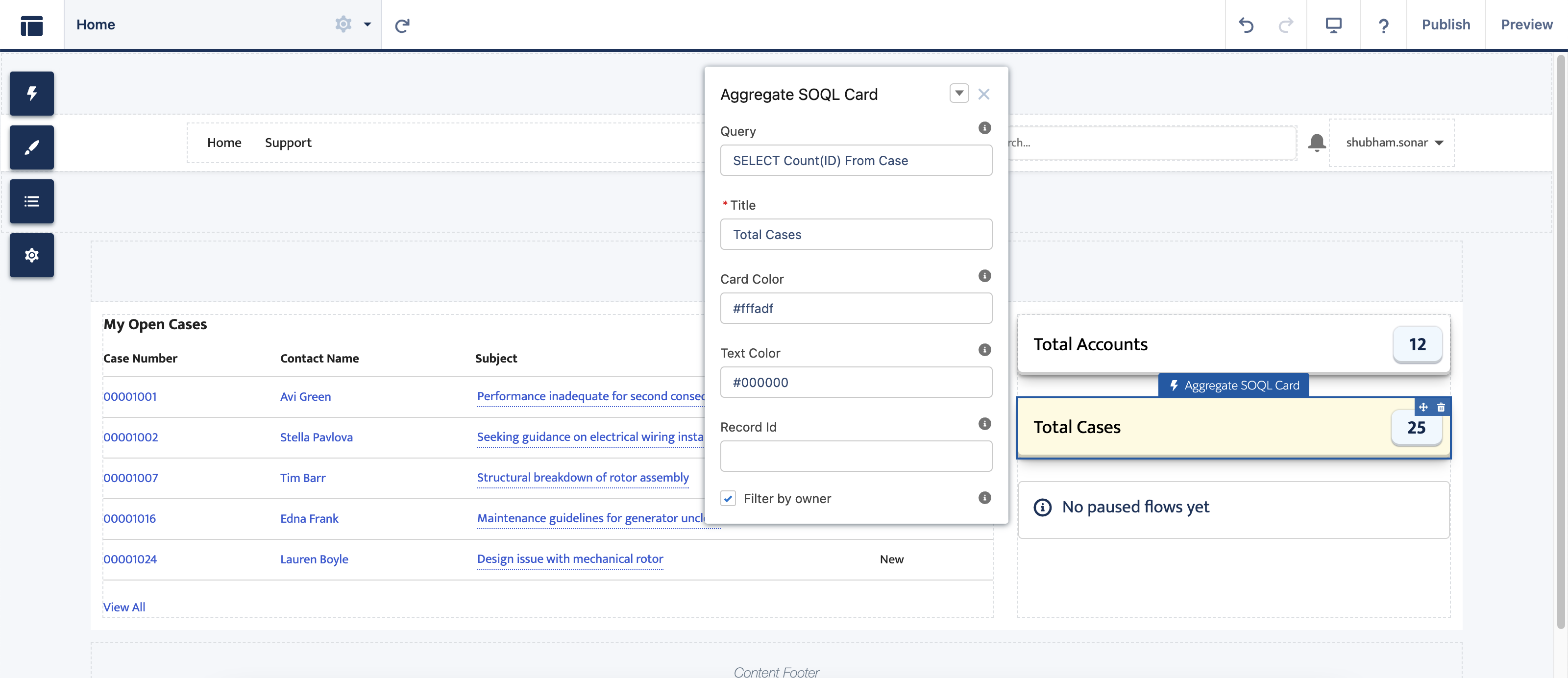Image resolution: width=1568 pixels, height=678 pixels.
Task: Expand the Home page dropdown arrow
Action: tap(367, 25)
